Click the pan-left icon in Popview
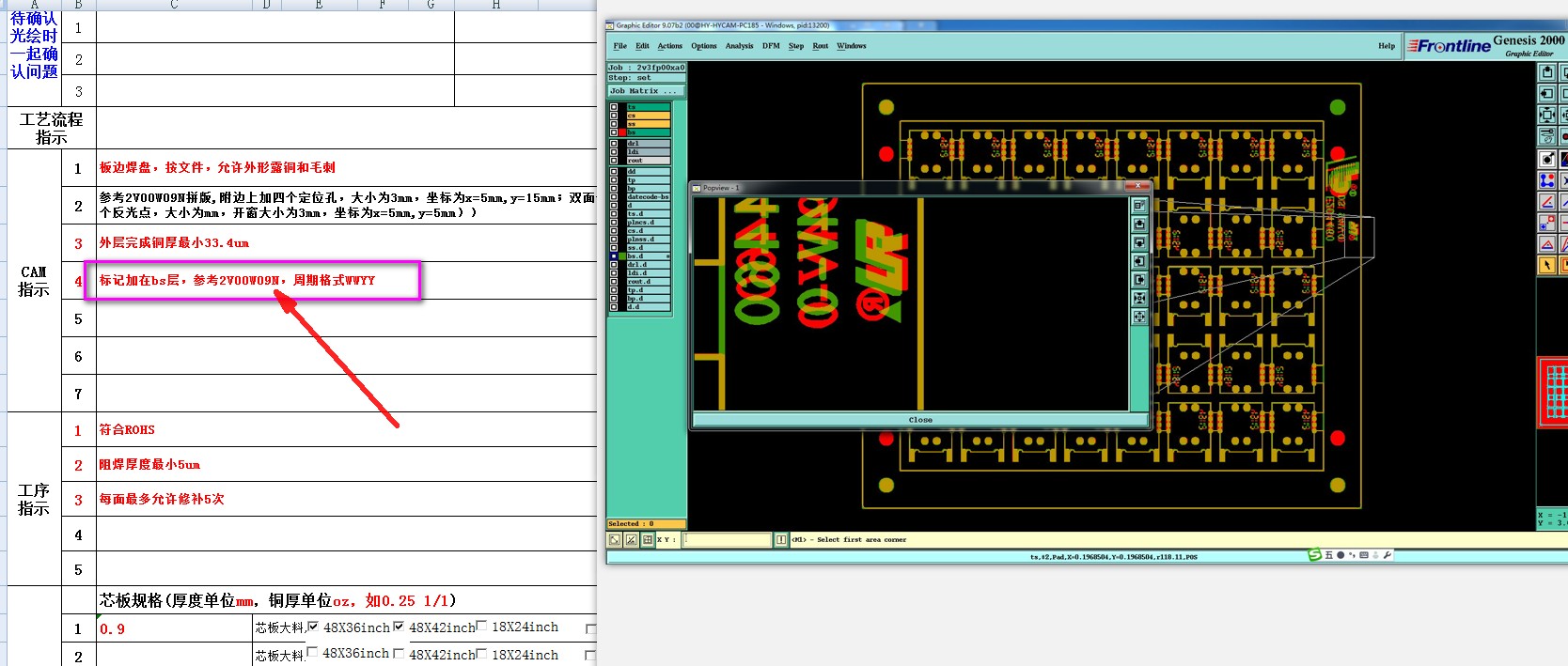This screenshot has width=1568, height=666. coord(1139,260)
